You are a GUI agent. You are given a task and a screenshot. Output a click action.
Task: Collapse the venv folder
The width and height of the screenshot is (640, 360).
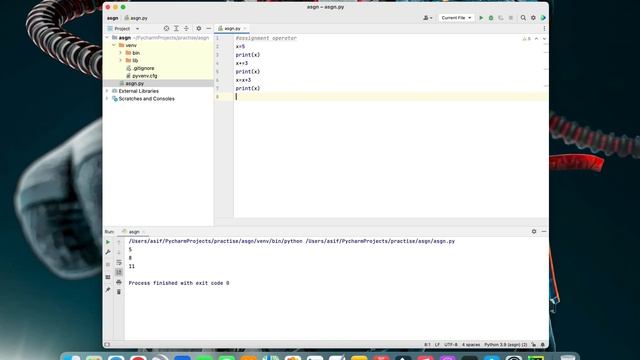click(114, 45)
